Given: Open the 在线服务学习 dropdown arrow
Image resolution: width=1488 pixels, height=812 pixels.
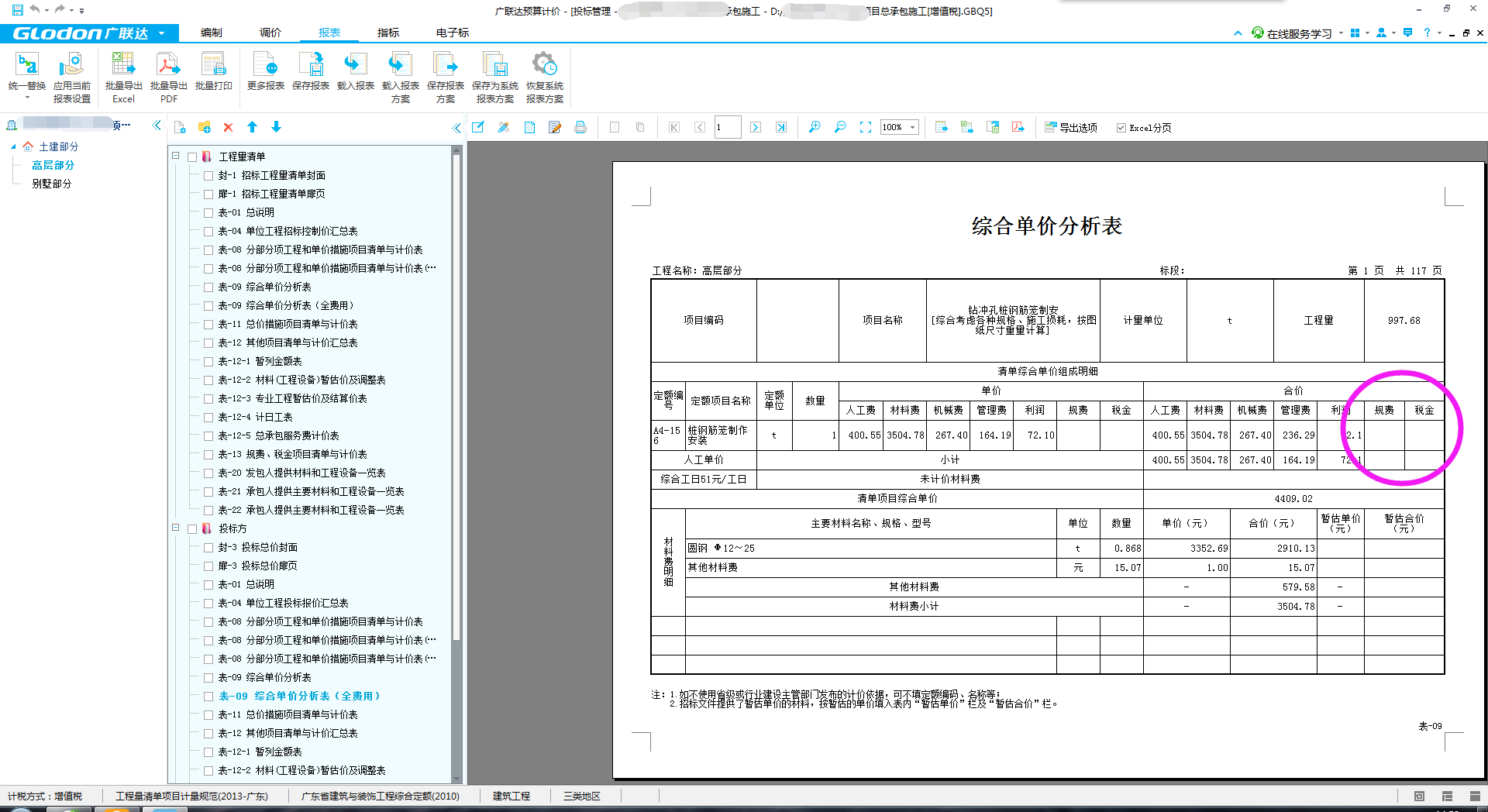Looking at the screenshot, I should click(x=1340, y=33).
